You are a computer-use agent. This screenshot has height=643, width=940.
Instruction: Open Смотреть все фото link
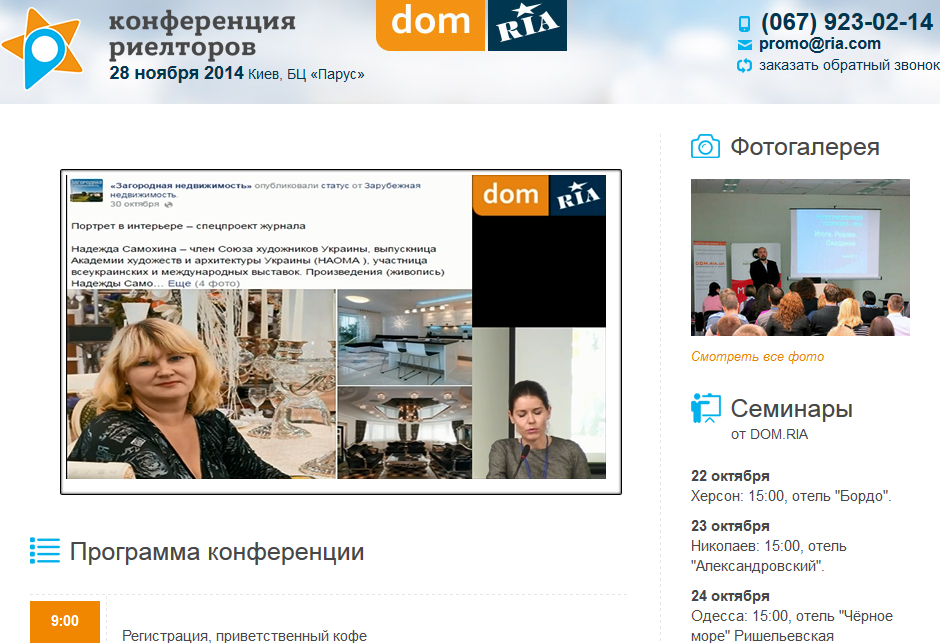coord(757,357)
